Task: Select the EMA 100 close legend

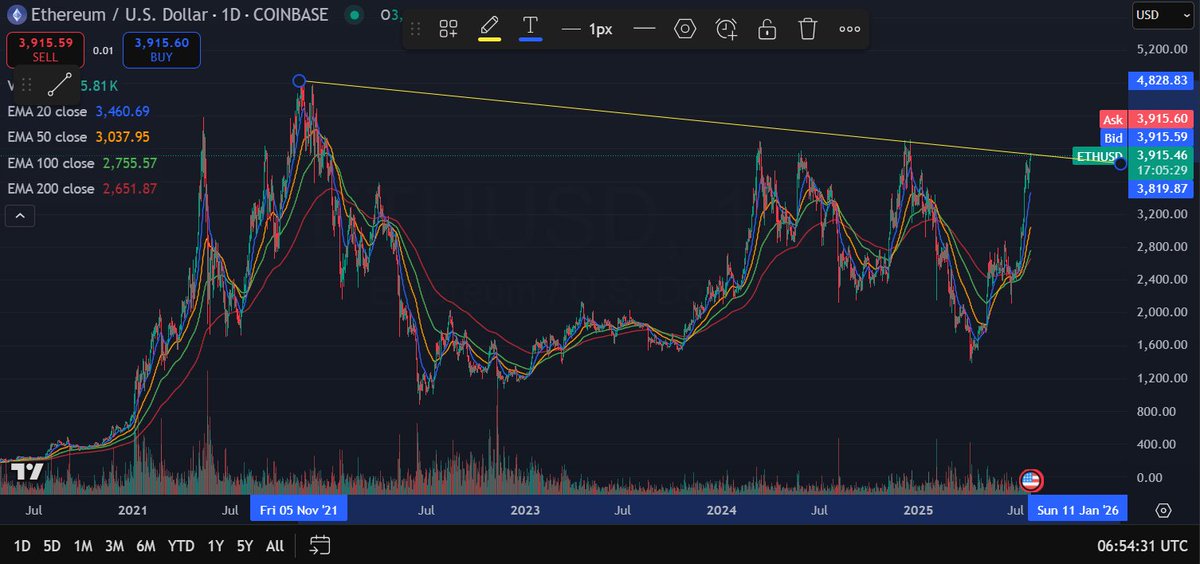Action: (83, 162)
